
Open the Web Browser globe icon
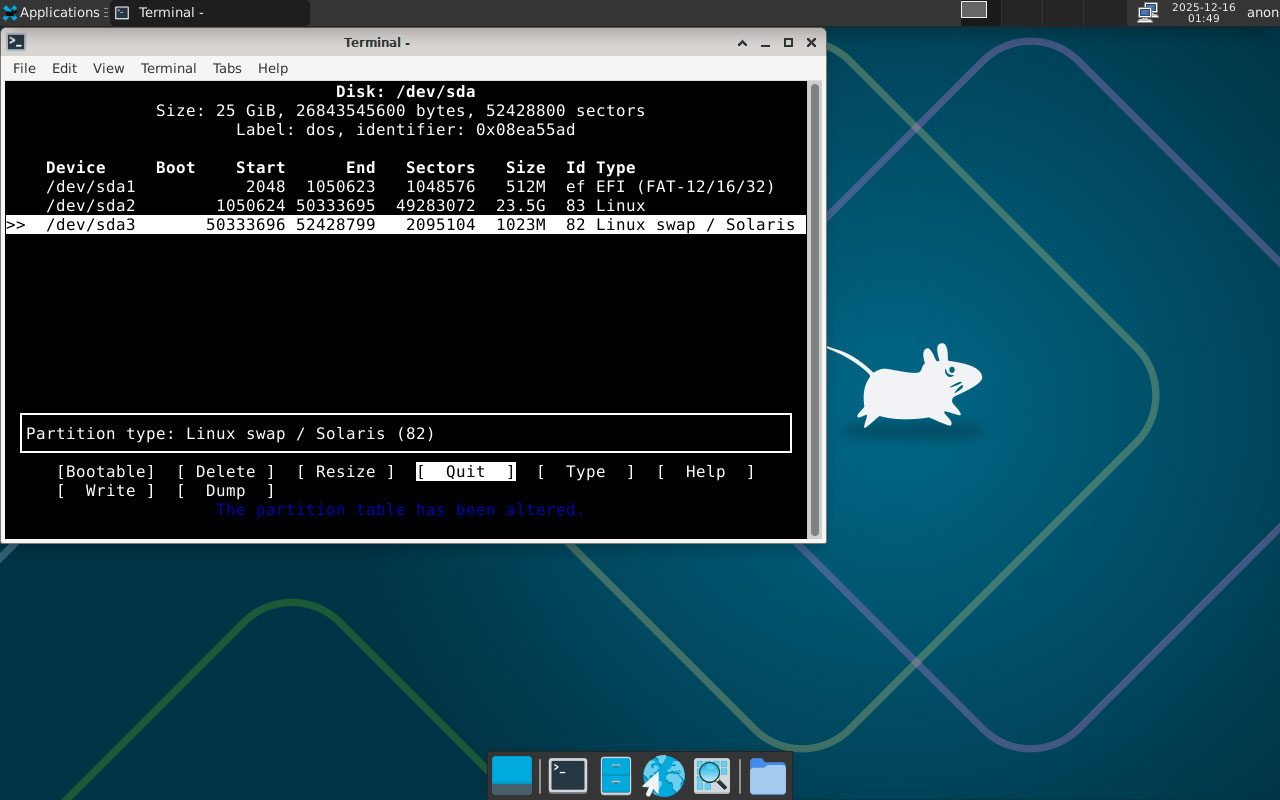click(x=663, y=776)
